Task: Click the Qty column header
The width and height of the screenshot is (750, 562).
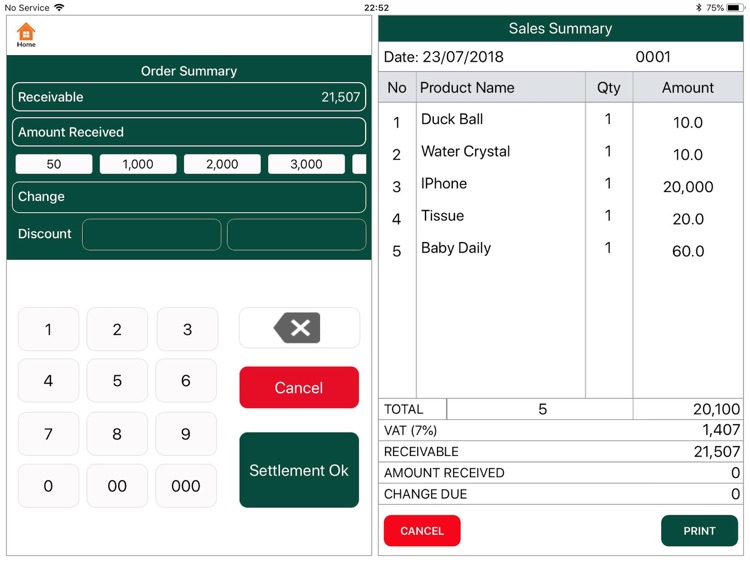Action: tap(609, 88)
